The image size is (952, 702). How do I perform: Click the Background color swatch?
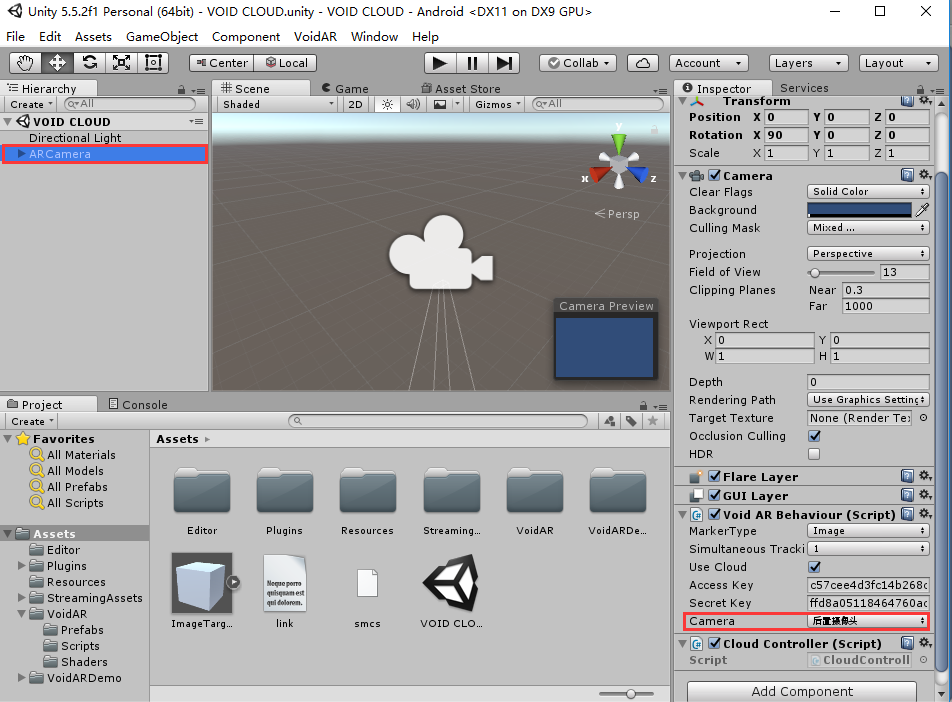[859, 210]
